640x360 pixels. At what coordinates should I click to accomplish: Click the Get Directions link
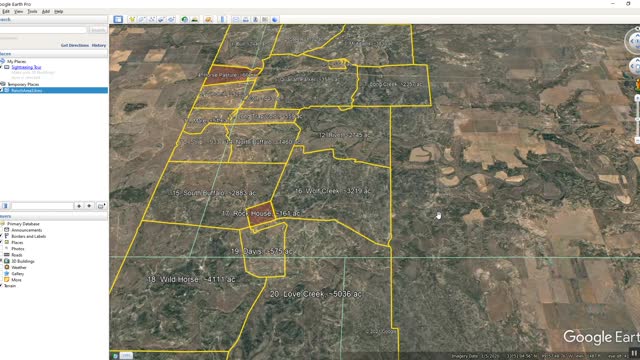[x=75, y=45]
